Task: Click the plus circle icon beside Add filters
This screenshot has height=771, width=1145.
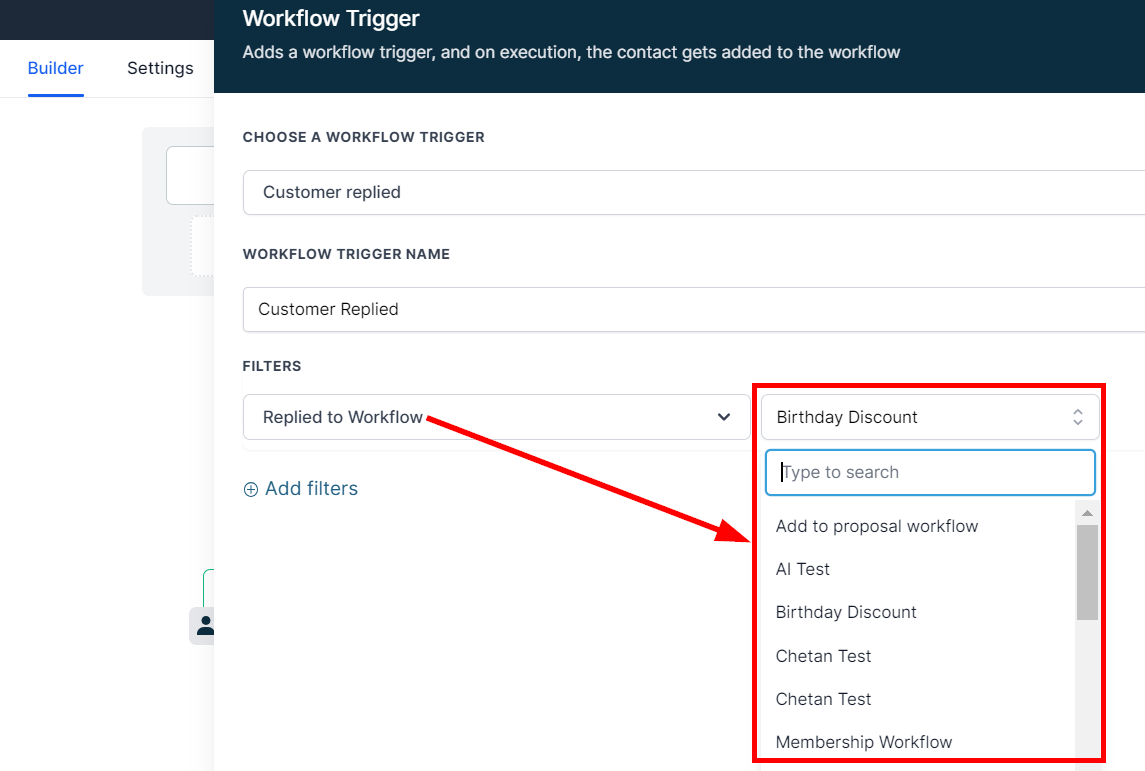Action: point(251,489)
